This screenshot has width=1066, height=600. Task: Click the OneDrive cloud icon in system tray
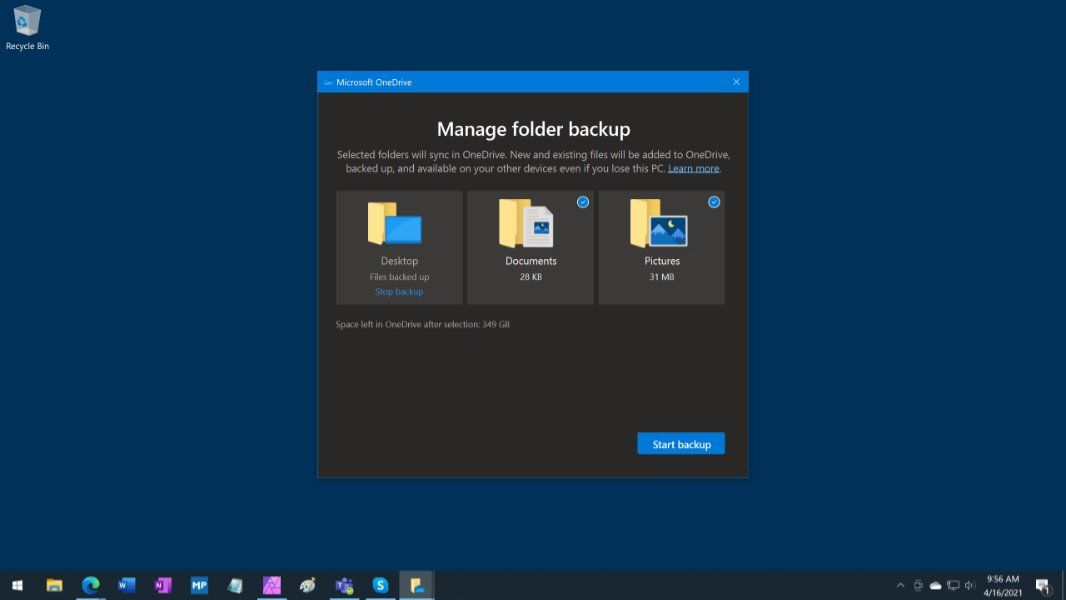click(935, 586)
